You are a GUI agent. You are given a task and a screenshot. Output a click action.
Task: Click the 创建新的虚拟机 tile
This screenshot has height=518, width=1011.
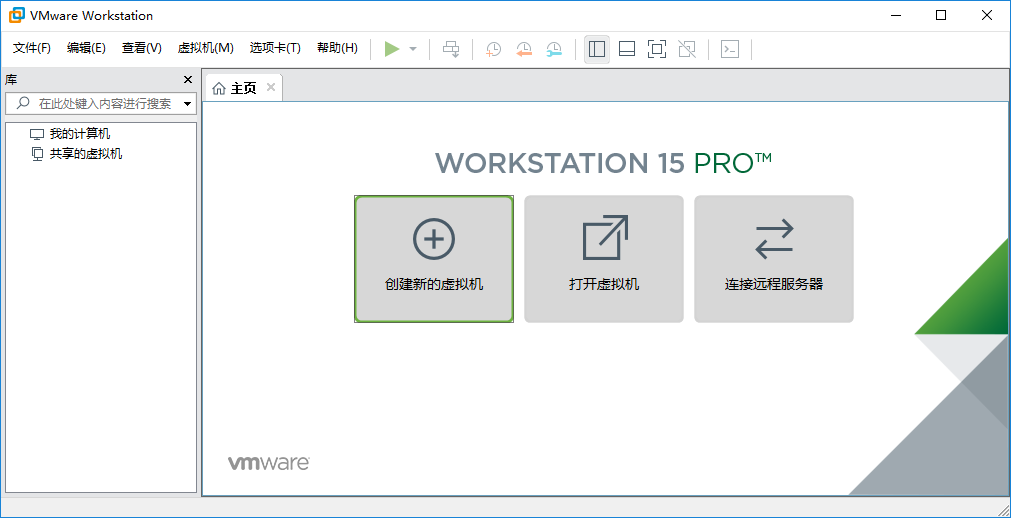(x=434, y=259)
